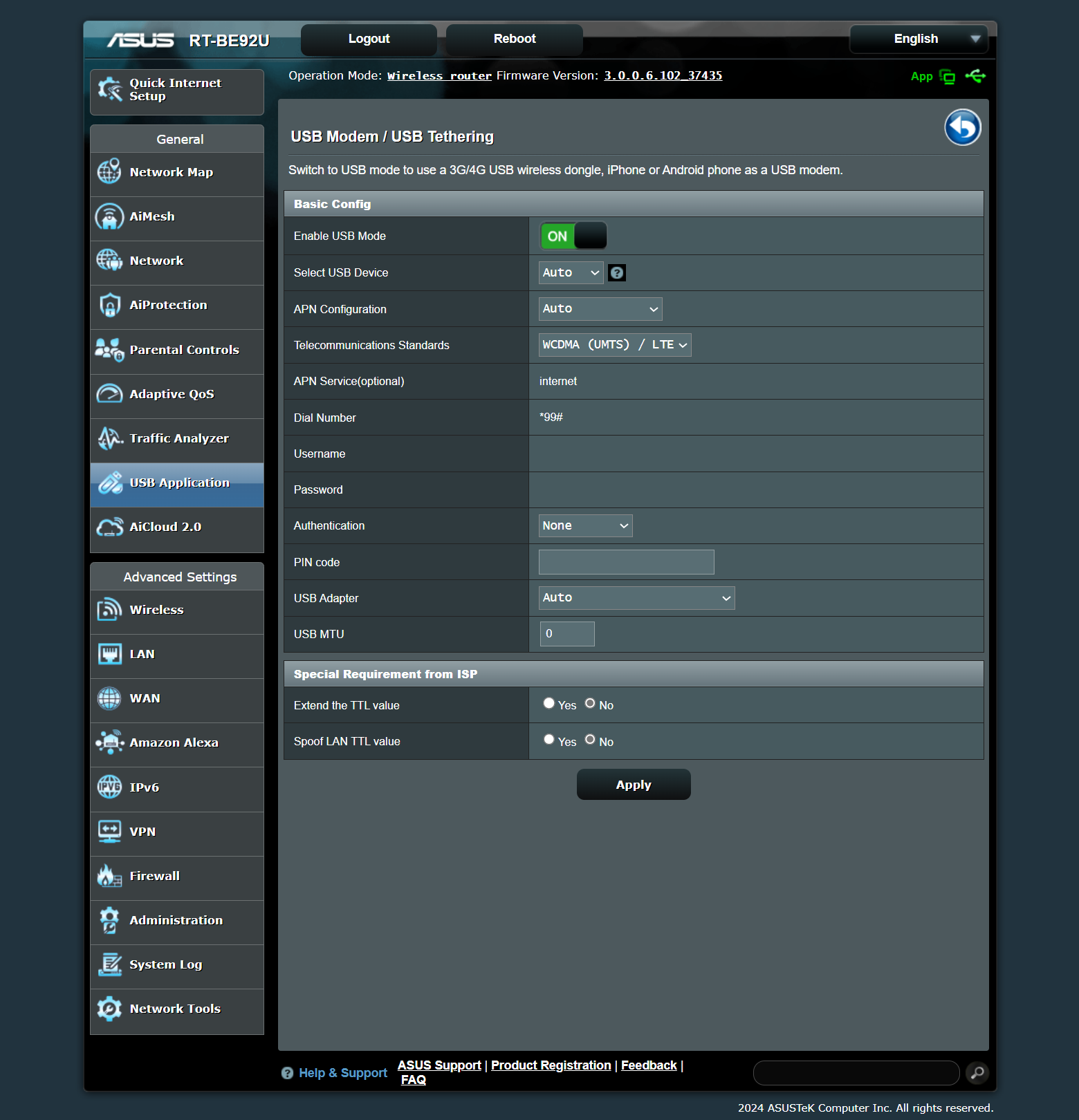Image resolution: width=1079 pixels, height=1120 pixels.
Task: Select Yes for Spoof LAN TTL value
Action: click(549, 740)
